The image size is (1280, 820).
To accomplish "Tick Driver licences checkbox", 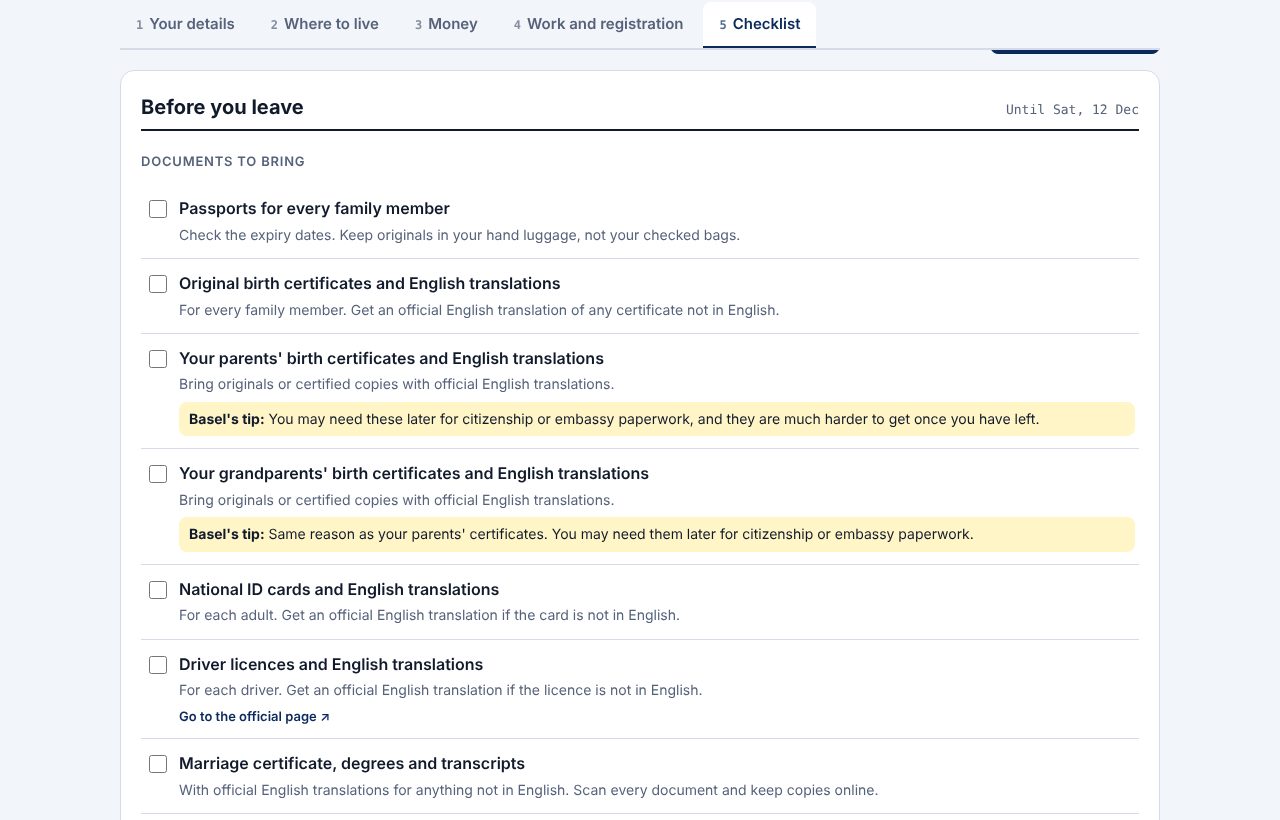I will point(158,665).
